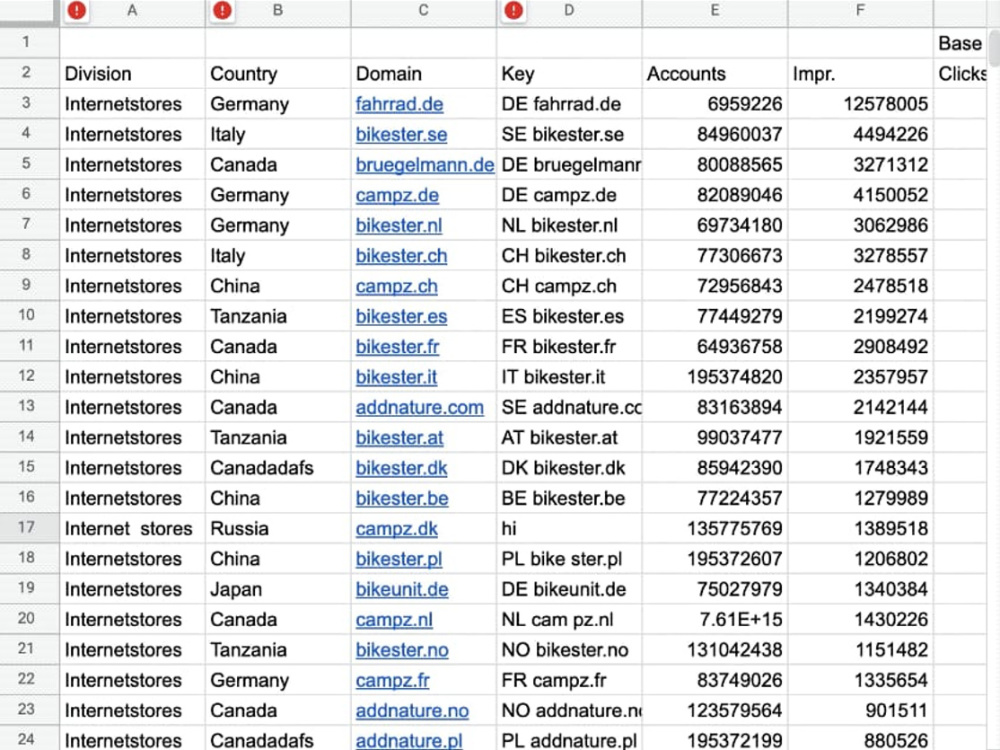Open the bikeunit.de link
Viewport: 1000px width, 750px height.
click(x=402, y=589)
